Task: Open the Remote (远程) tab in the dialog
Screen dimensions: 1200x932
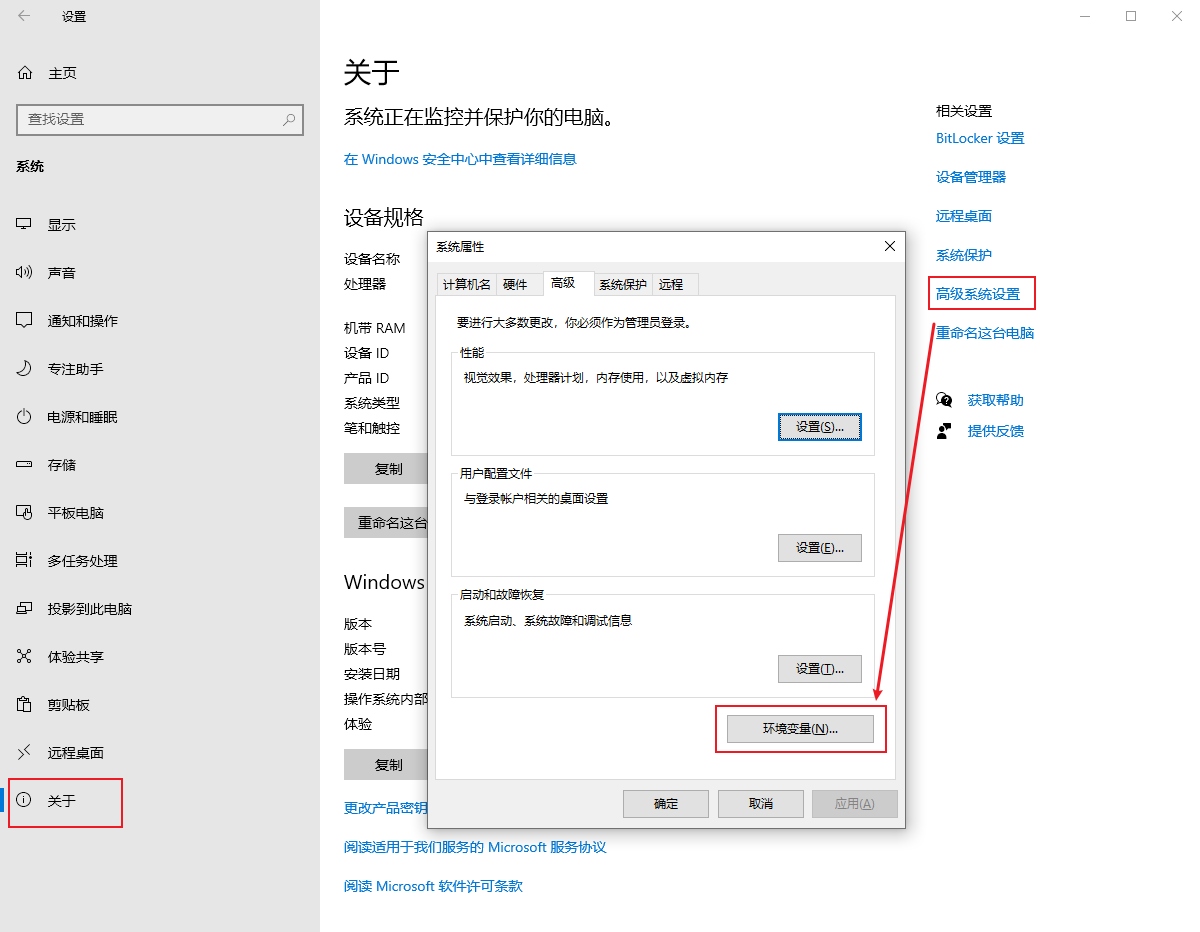Action: (x=671, y=285)
